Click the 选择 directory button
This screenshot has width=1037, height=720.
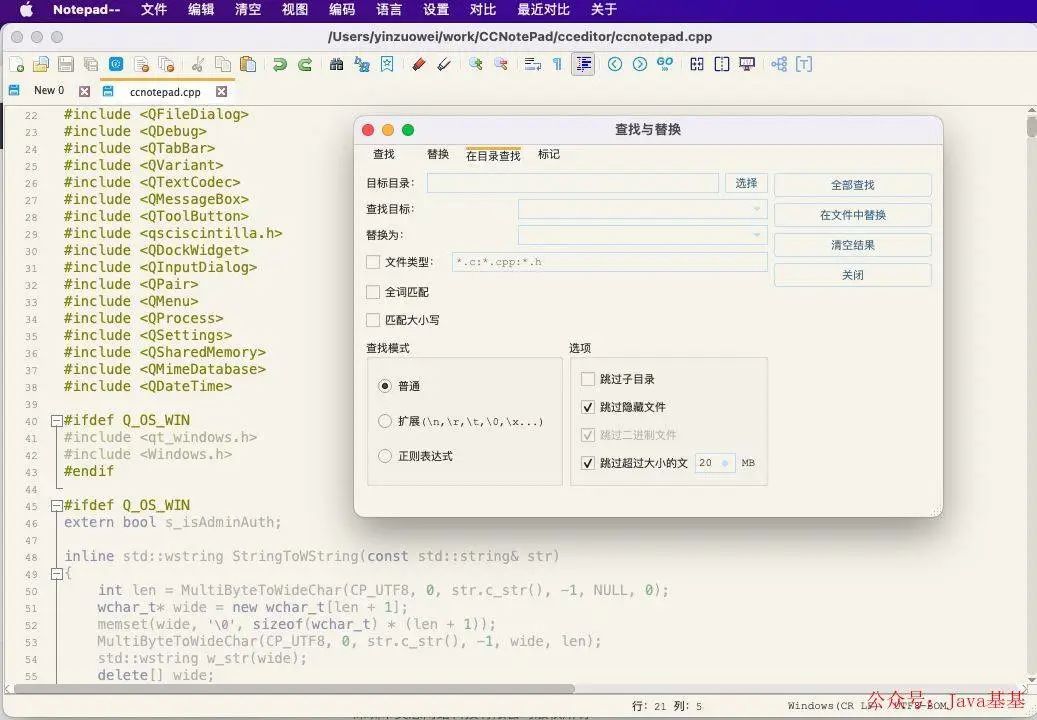coord(746,183)
